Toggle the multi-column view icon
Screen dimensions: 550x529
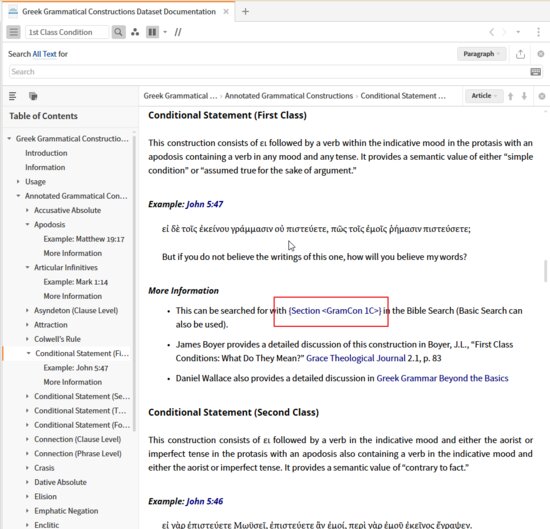point(152,32)
